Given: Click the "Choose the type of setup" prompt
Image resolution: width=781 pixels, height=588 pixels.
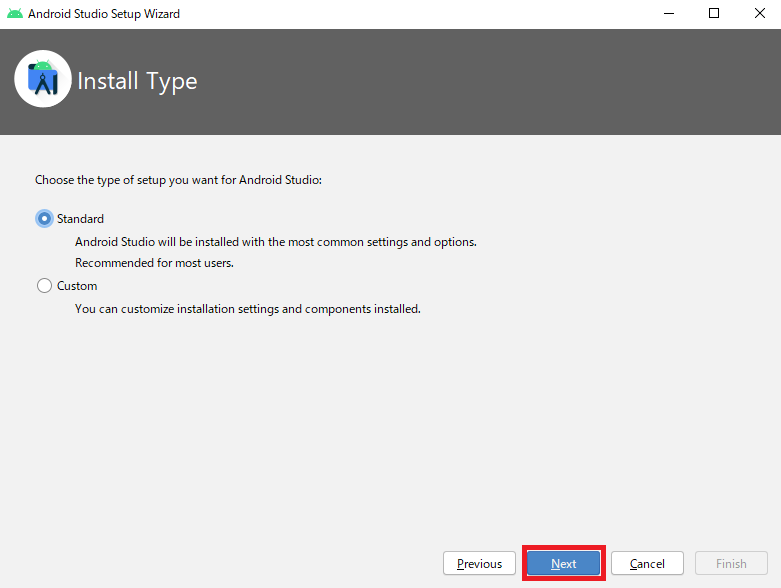Looking at the screenshot, I should click(x=179, y=181).
